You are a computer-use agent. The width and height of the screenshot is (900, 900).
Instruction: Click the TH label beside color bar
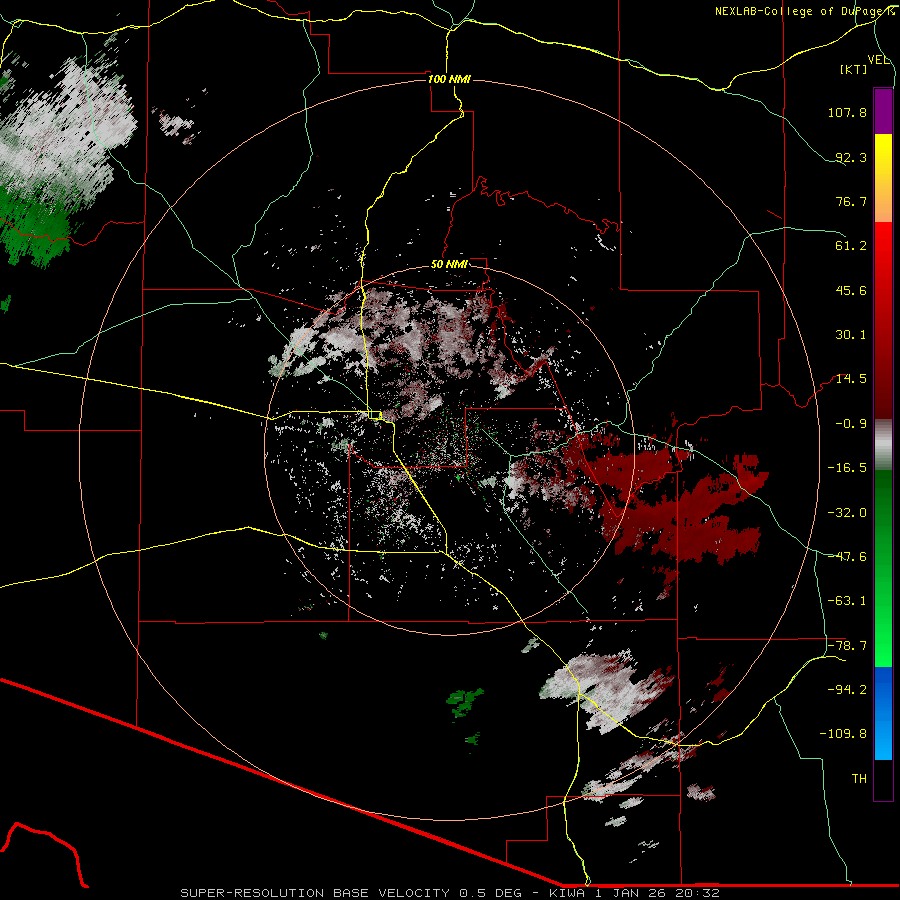click(x=859, y=779)
